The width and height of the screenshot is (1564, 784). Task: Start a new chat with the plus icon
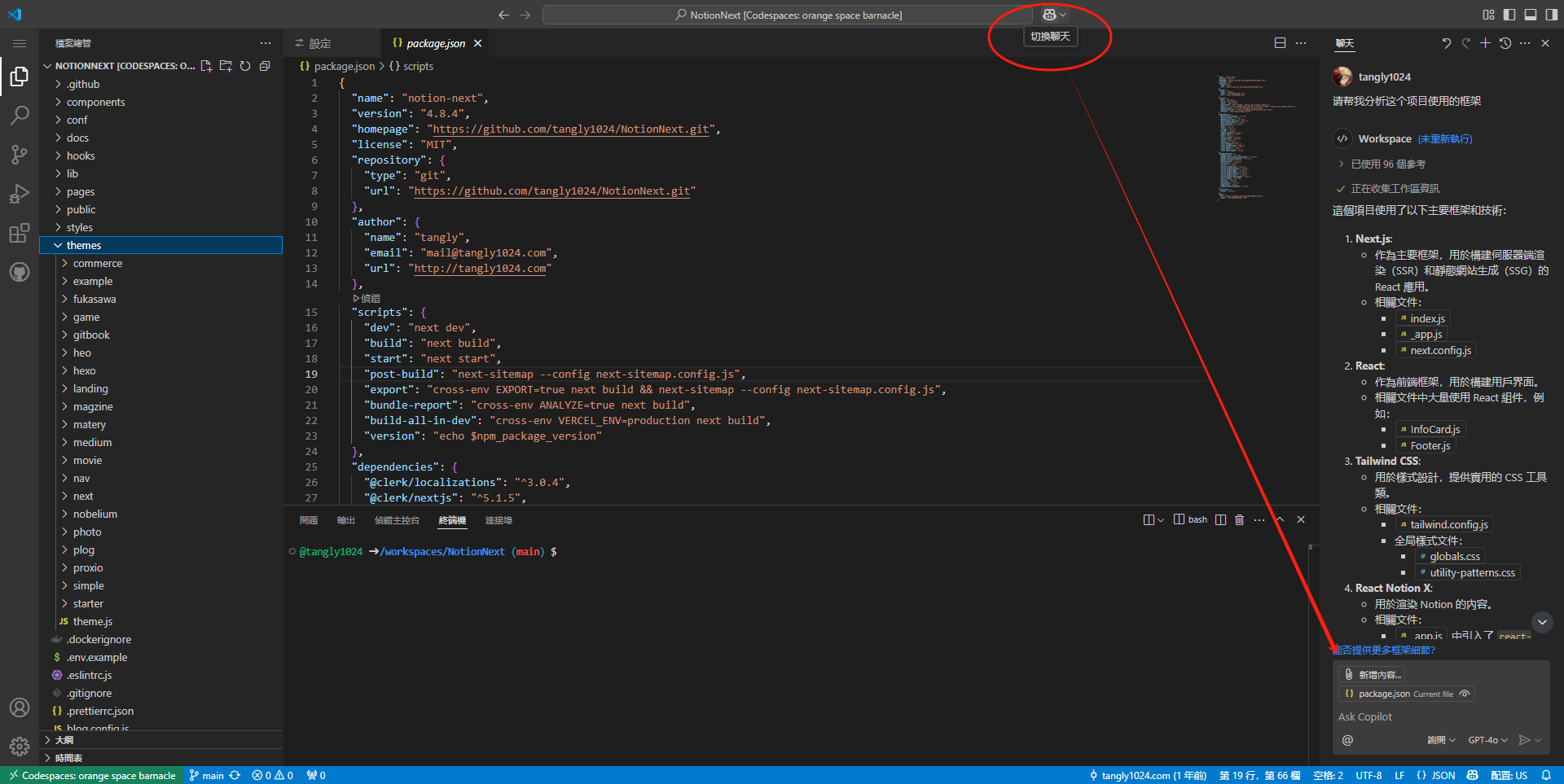tap(1485, 43)
